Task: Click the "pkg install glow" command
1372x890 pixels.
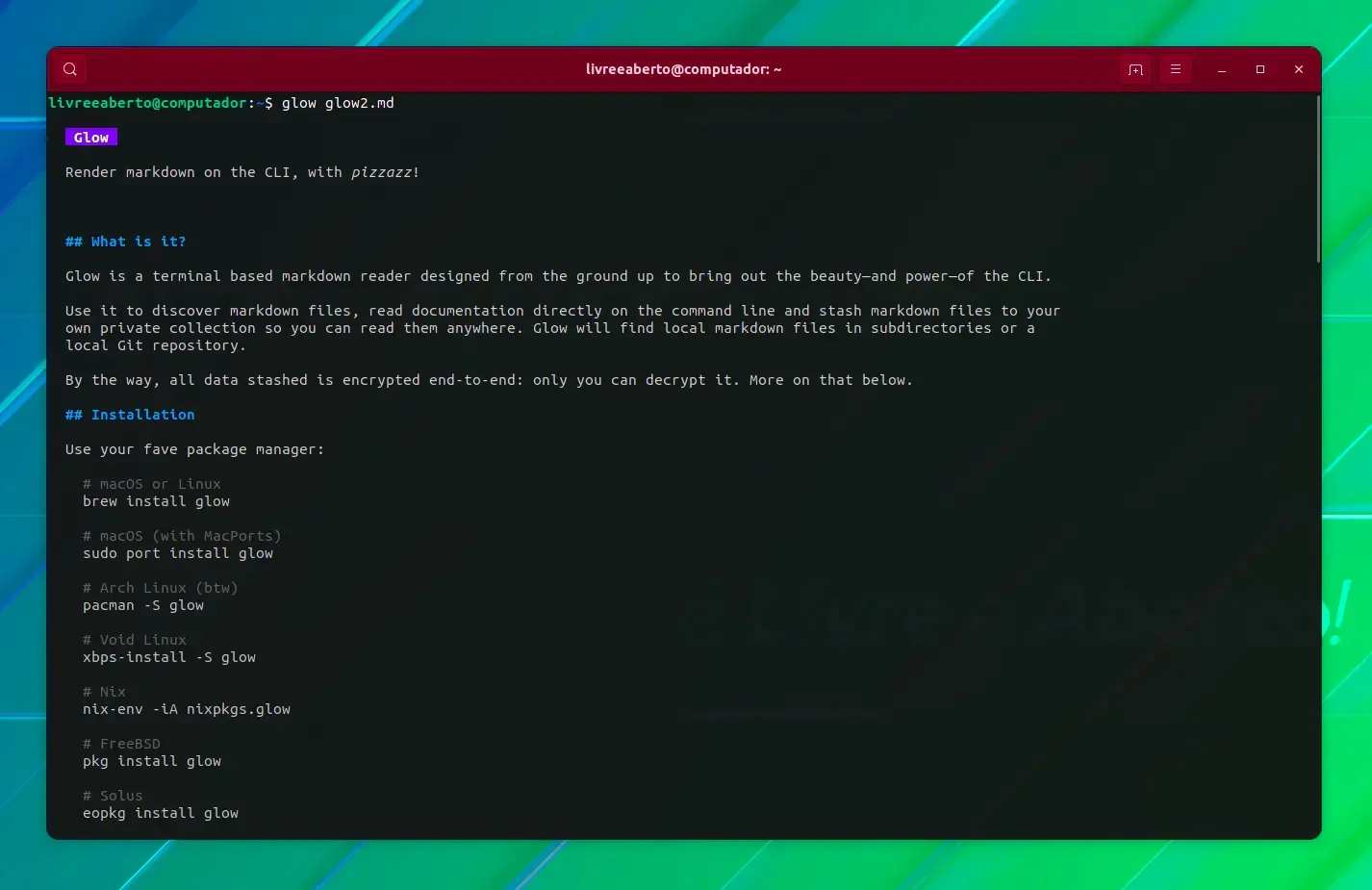Action: point(152,761)
